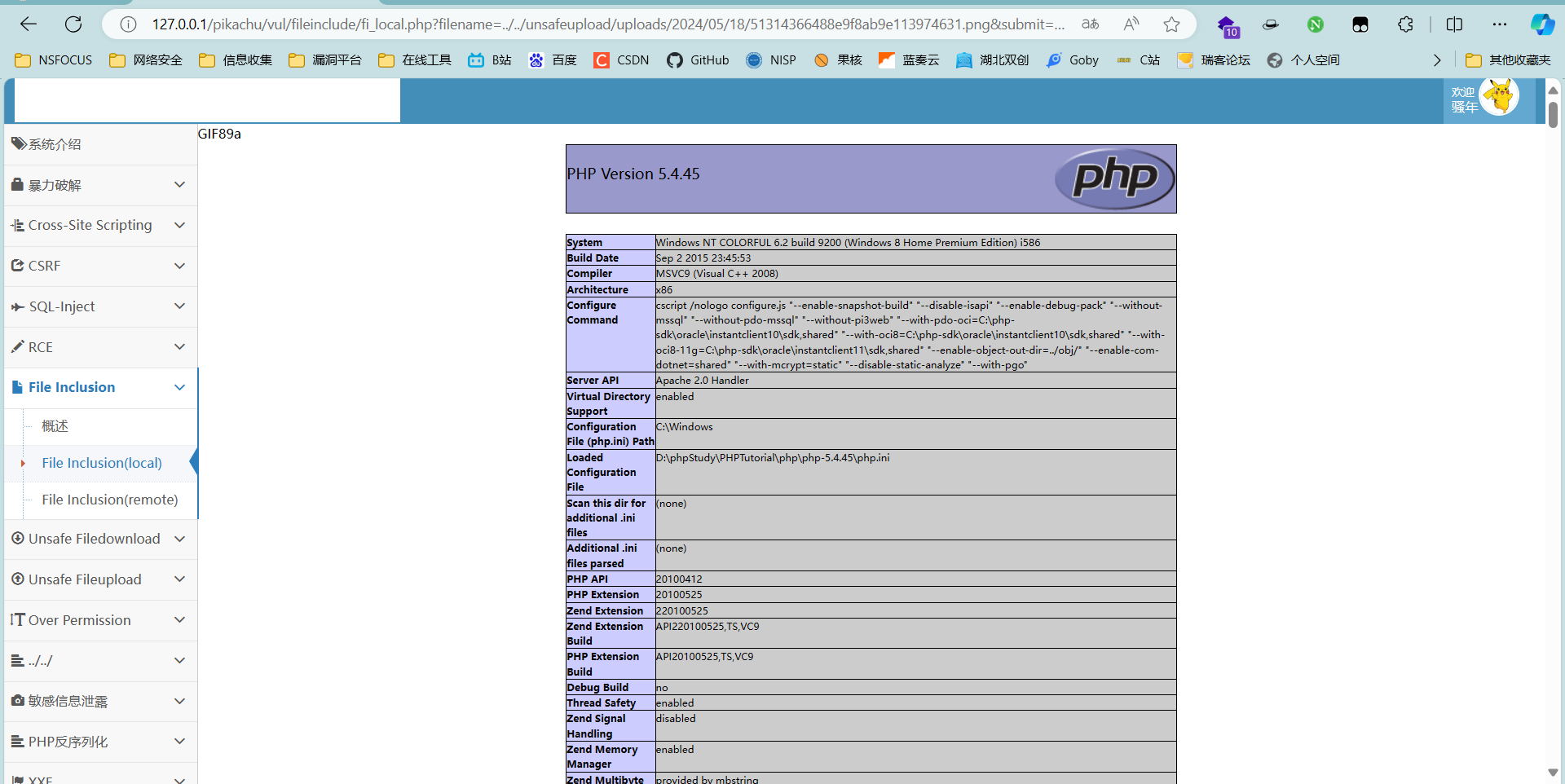Expand the PHP反序列化 menu
This screenshot has width=1565, height=784.
pyautogui.click(x=101, y=742)
